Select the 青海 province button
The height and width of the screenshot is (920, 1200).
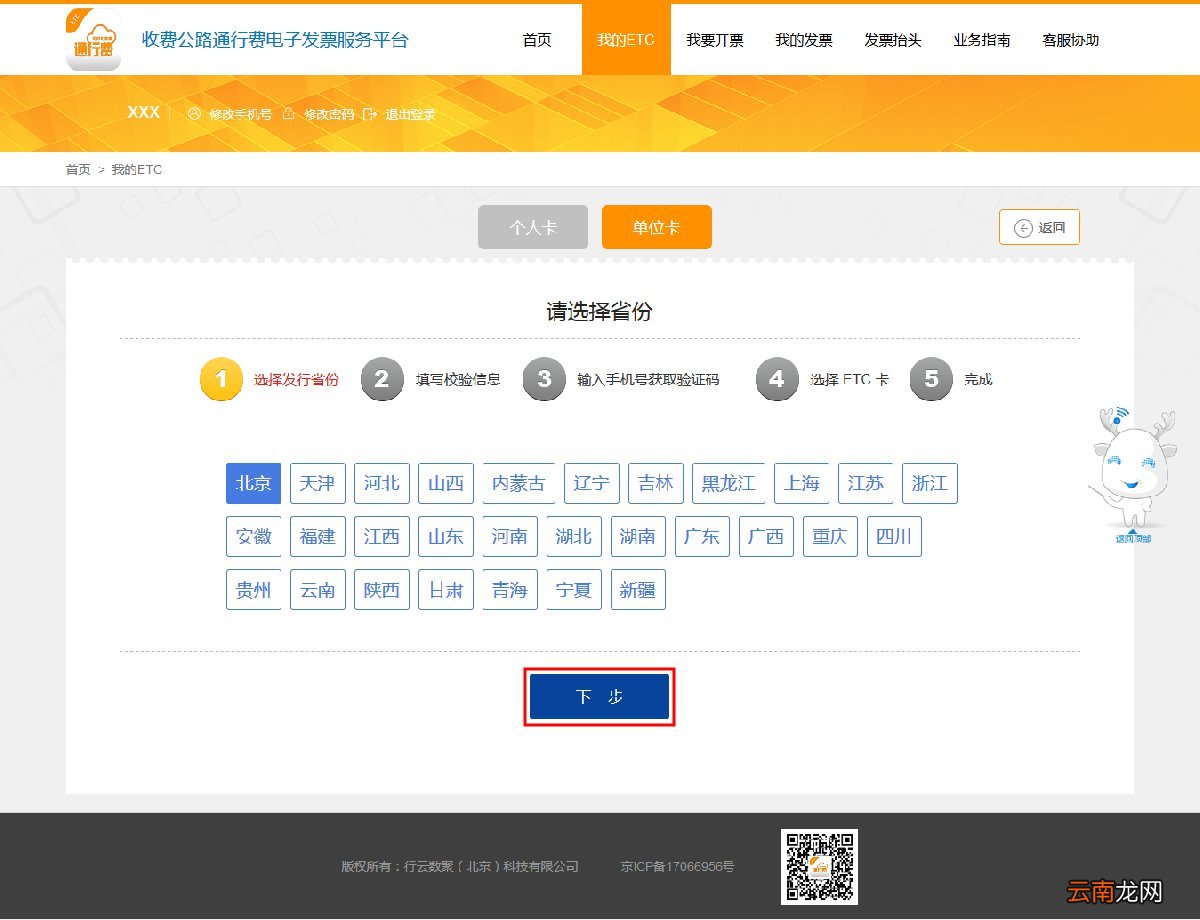509,590
